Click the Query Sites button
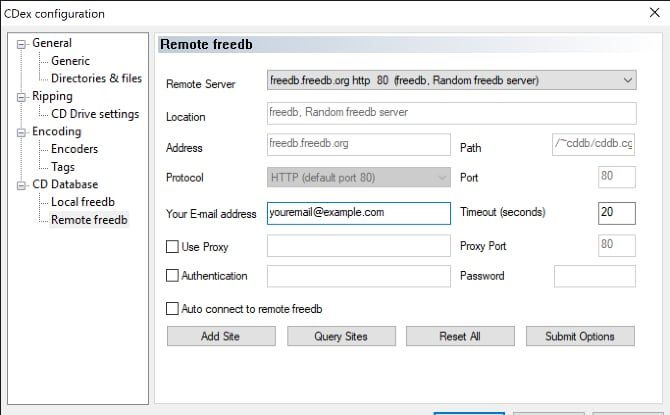Screen dimensions: 670x415 341,336
